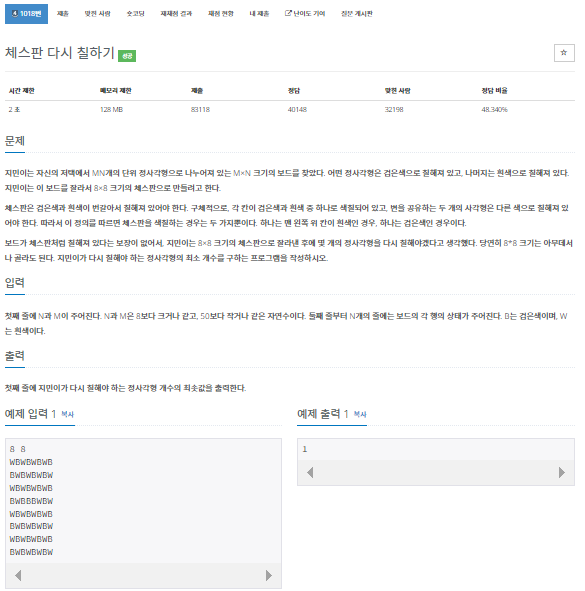Open the 난이도 기여 external link
Image resolution: width=585 pixels, height=591 pixels.
[x=305, y=14]
